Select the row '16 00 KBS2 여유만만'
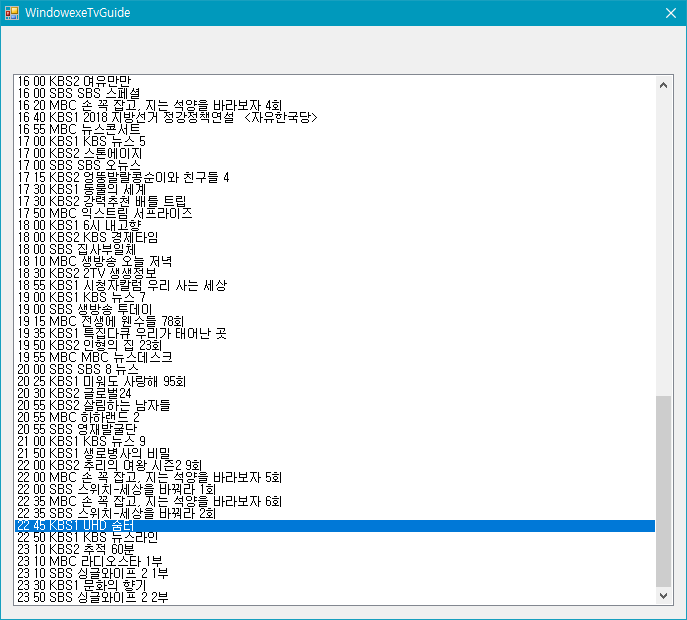Image resolution: width=687 pixels, height=620 pixels. (335, 81)
